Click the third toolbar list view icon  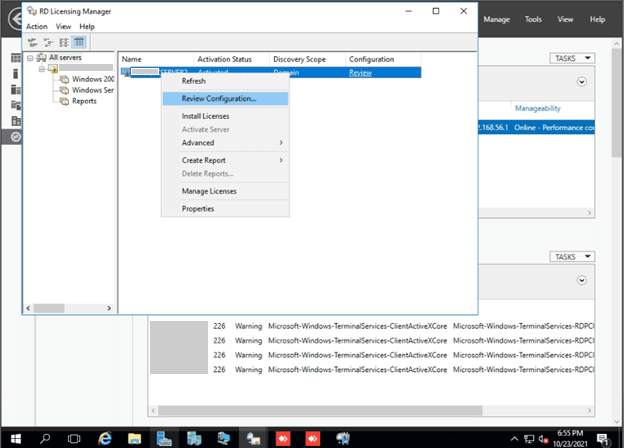64,42
